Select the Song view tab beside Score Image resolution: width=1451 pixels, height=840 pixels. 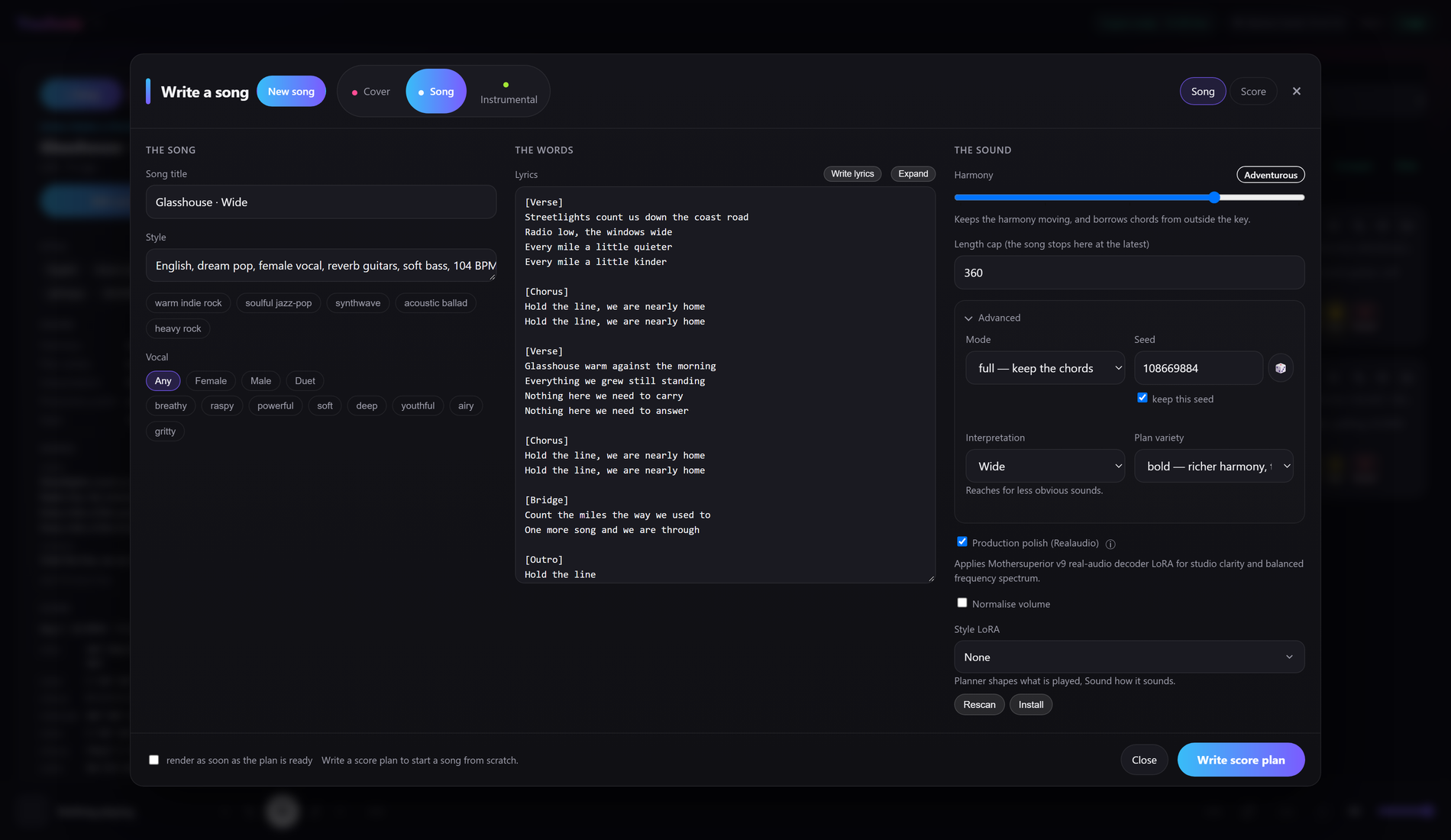(x=1203, y=92)
